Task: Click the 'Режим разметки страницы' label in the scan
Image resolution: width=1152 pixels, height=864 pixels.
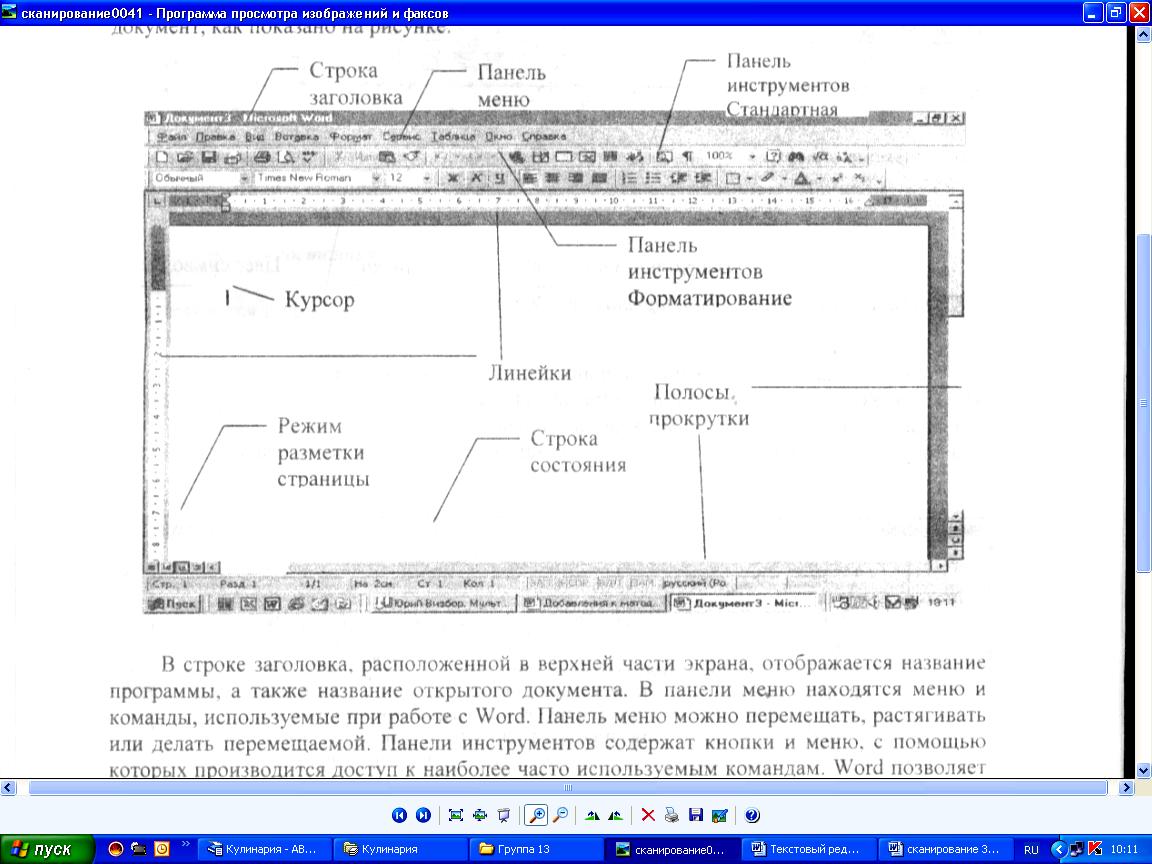Action: (323, 453)
